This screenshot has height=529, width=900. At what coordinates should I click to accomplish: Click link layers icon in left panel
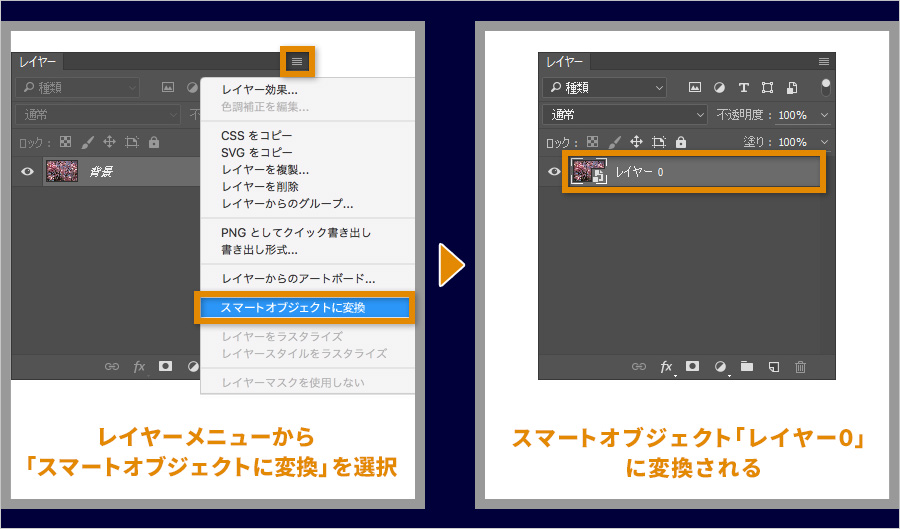point(111,366)
